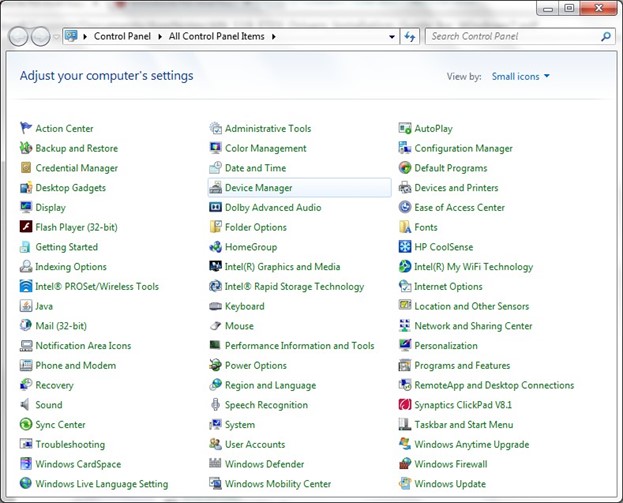Open Network and Sharing Center link
The image size is (623, 503).
(x=473, y=326)
